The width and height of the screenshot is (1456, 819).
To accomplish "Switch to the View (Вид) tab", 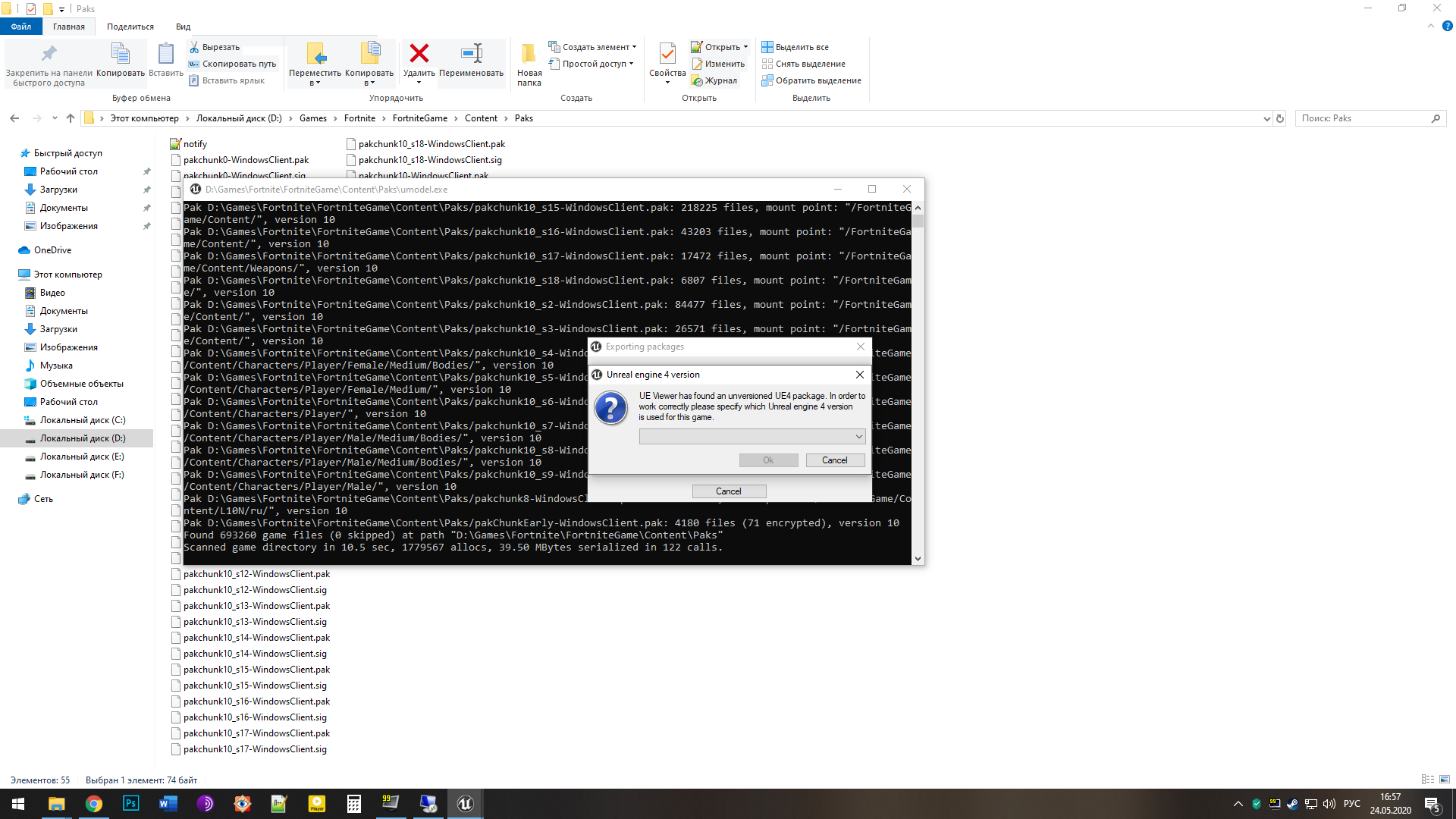I will pyautogui.click(x=184, y=27).
